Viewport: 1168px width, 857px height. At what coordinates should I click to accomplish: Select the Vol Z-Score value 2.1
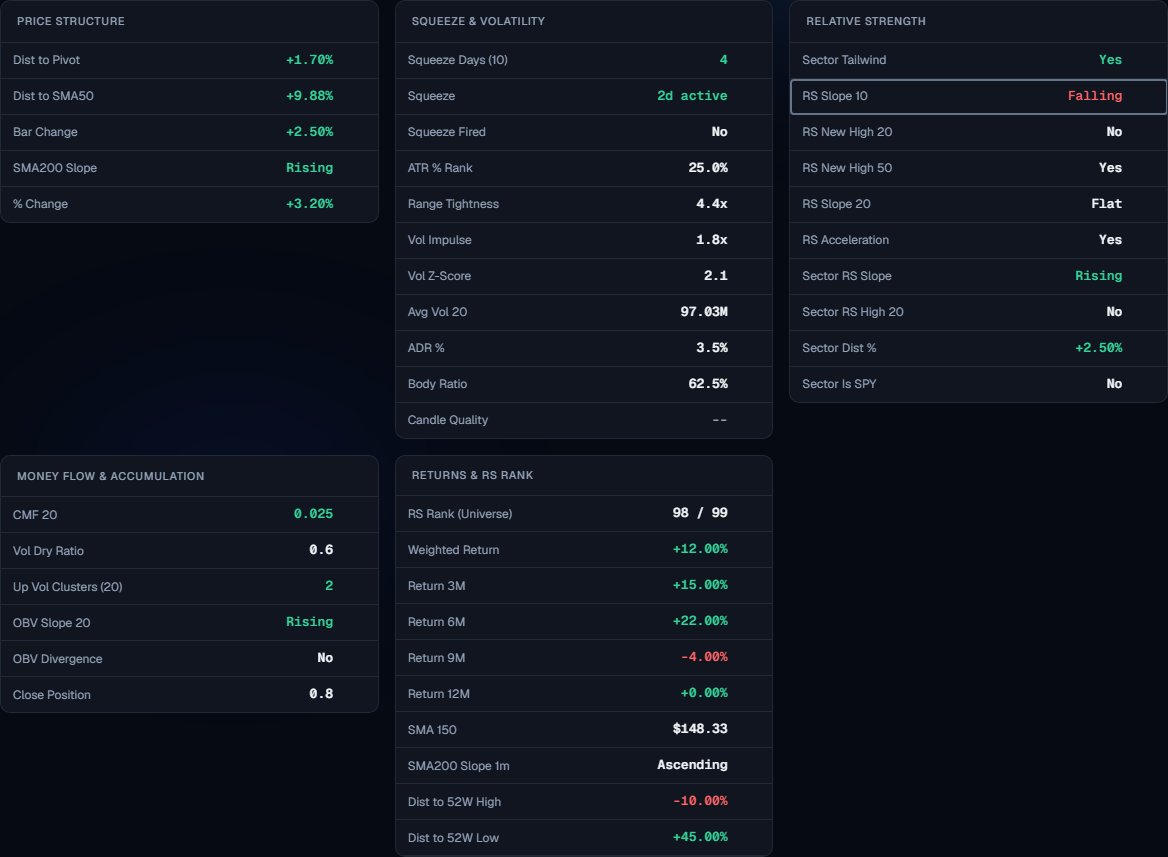[715, 276]
